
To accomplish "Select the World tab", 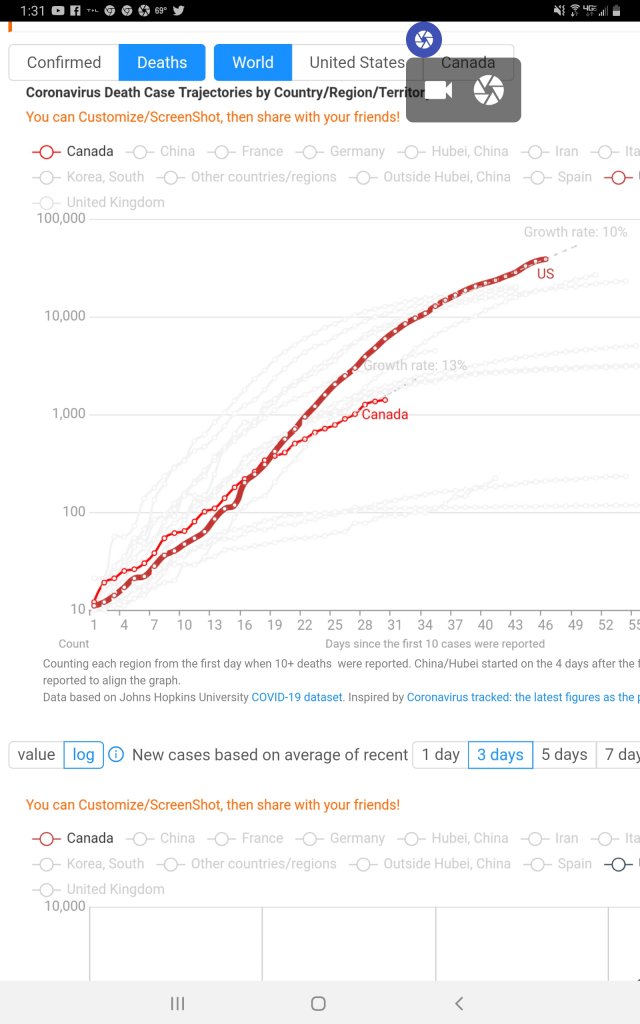I will 252,62.
